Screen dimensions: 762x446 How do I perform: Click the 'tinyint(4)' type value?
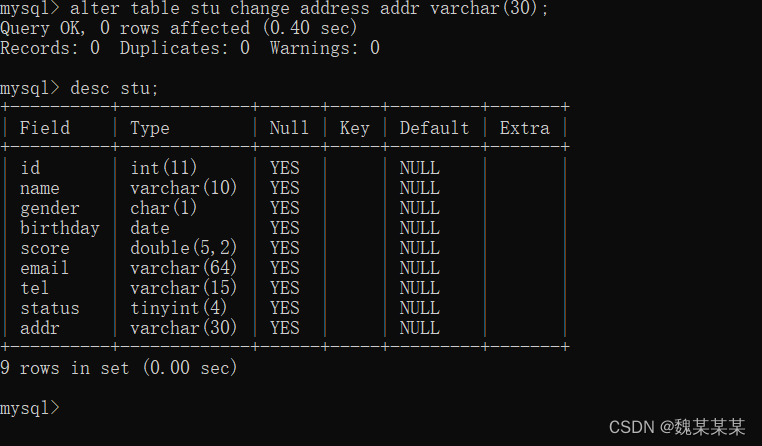click(178, 308)
